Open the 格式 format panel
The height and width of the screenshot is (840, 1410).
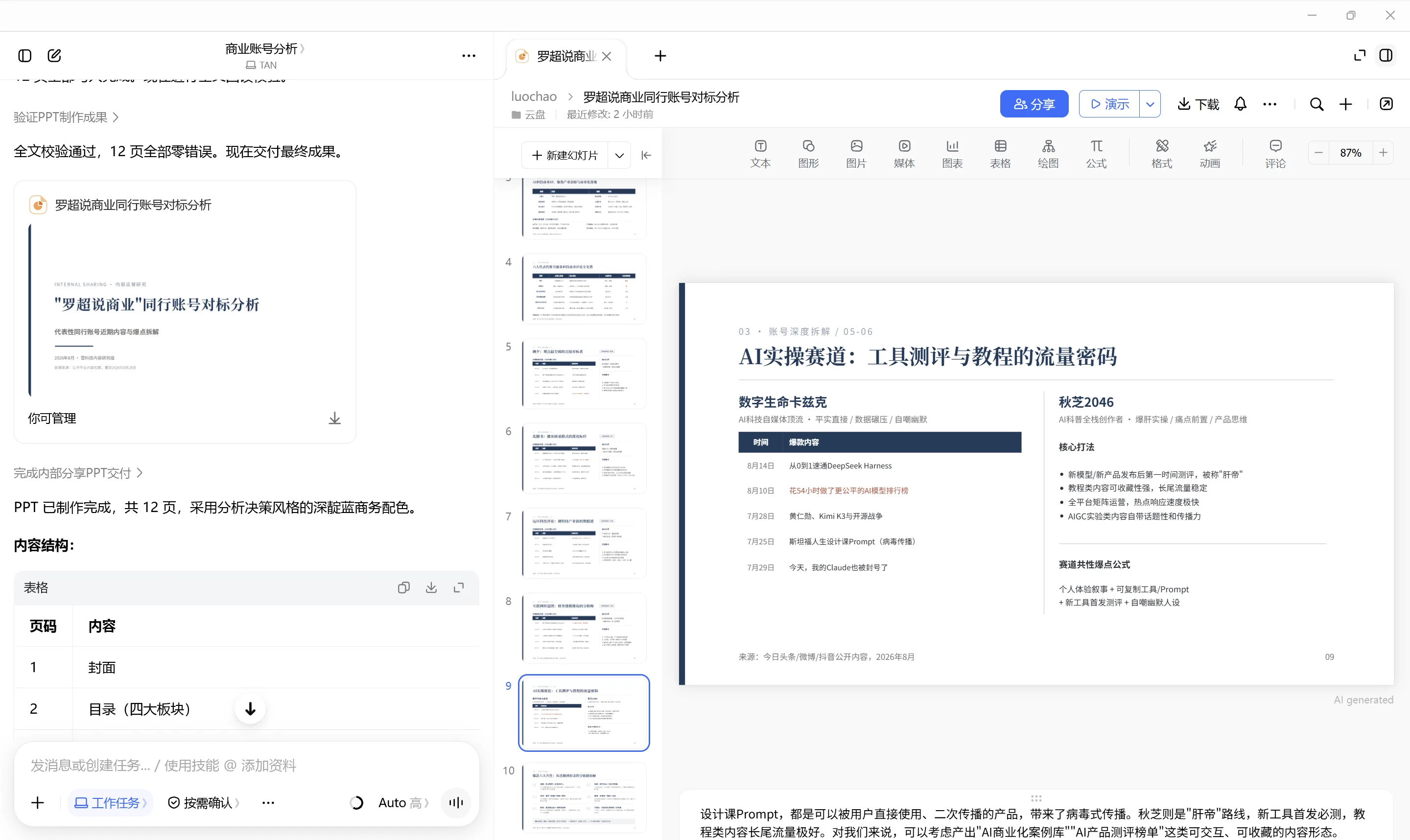(1161, 154)
